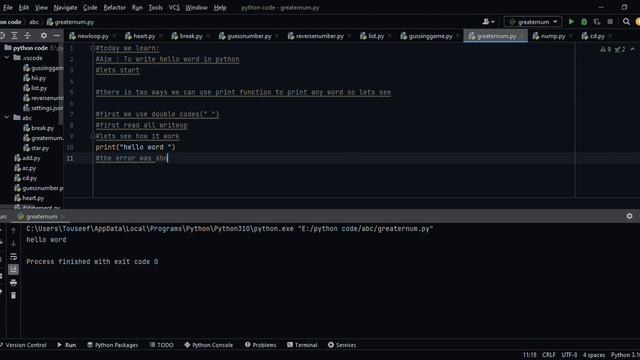Close the heart.py editor tab
Screen dimensions: 640x360
[161, 36]
